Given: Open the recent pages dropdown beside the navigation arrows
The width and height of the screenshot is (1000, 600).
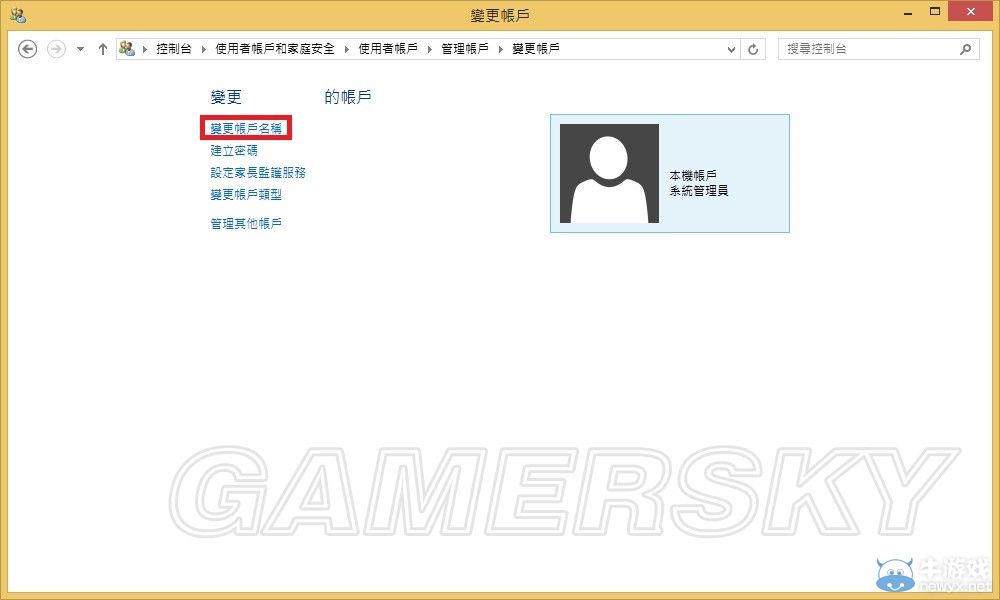Looking at the screenshot, I should 79,48.
